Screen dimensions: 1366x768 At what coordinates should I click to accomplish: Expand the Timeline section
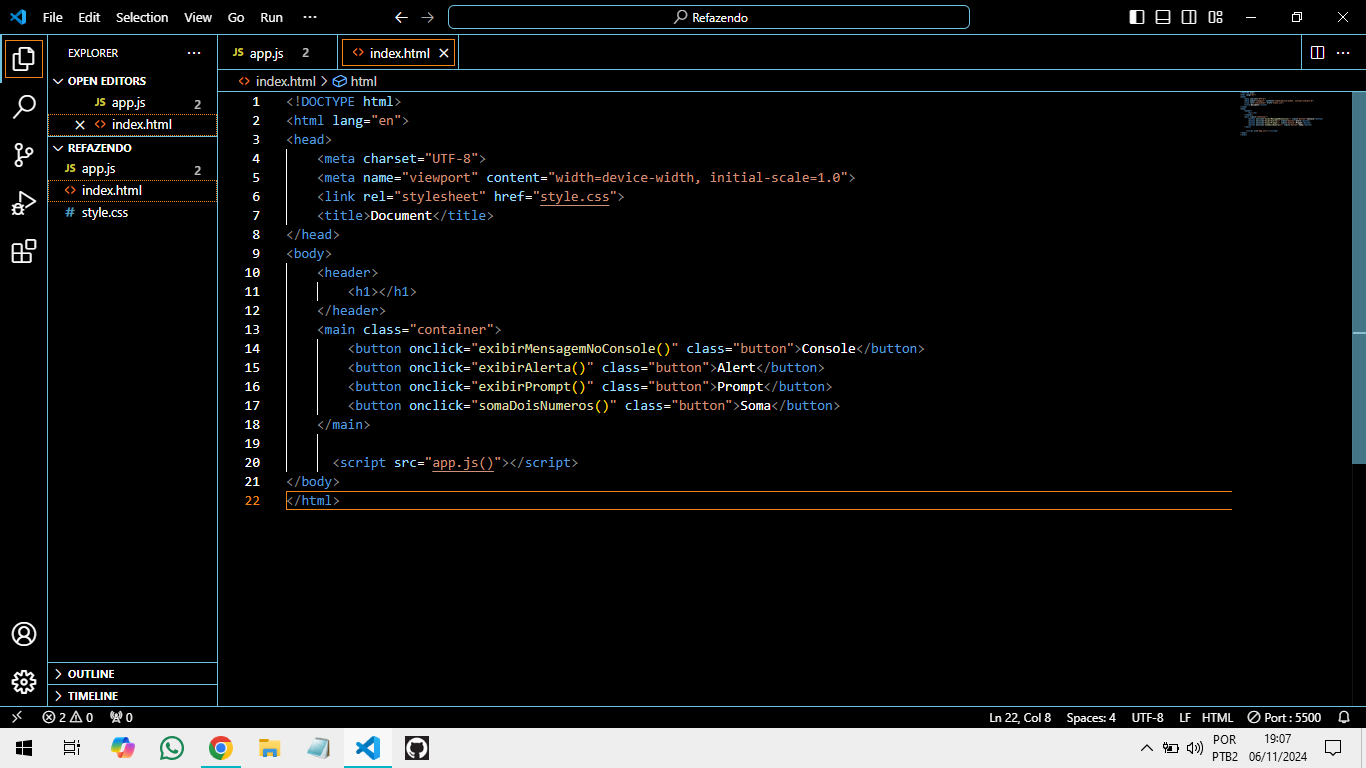(132, 696)
